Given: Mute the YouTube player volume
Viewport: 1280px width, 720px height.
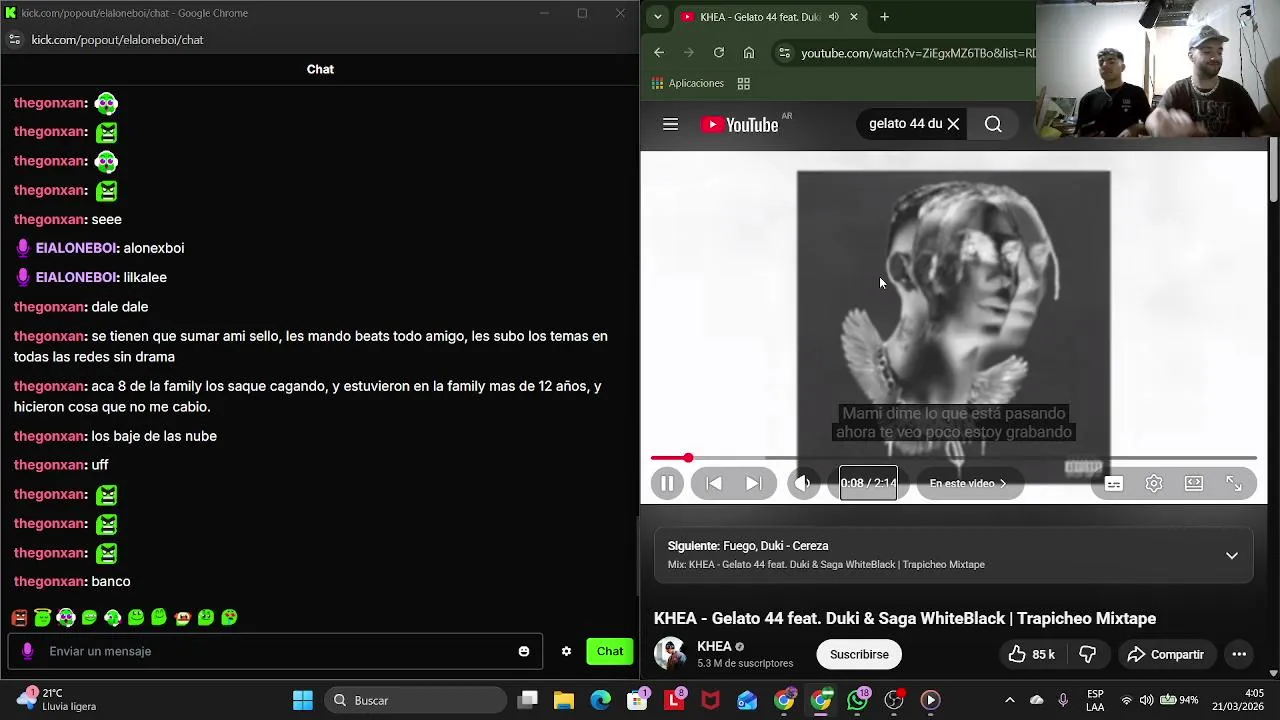Looking at the screenshot, I should [x=803, y=483].
